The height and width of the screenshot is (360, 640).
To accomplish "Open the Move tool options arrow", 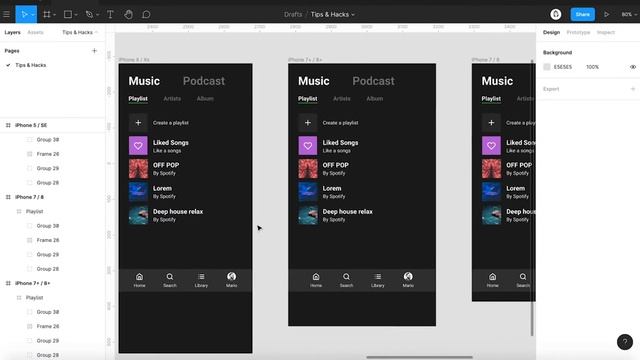I will [33, 15].
